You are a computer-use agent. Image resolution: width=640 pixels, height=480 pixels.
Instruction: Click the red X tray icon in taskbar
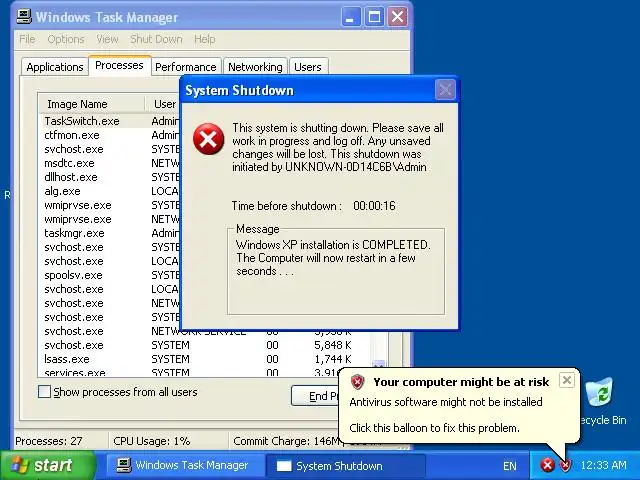point(547,465)
